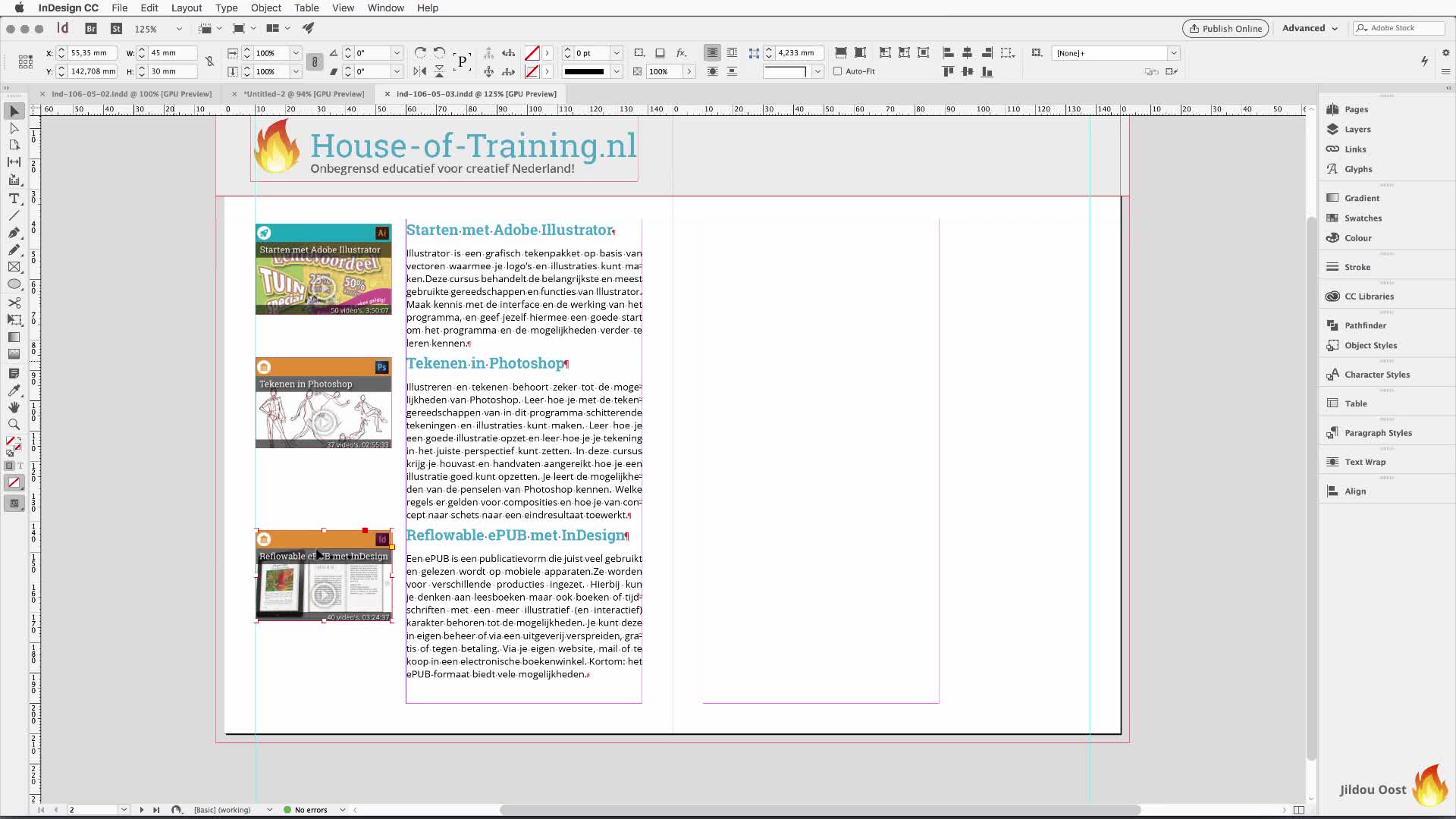Open the Pathfinder panel
The width and height of the screenshot is (1456, 819).
coord(1365,325)
